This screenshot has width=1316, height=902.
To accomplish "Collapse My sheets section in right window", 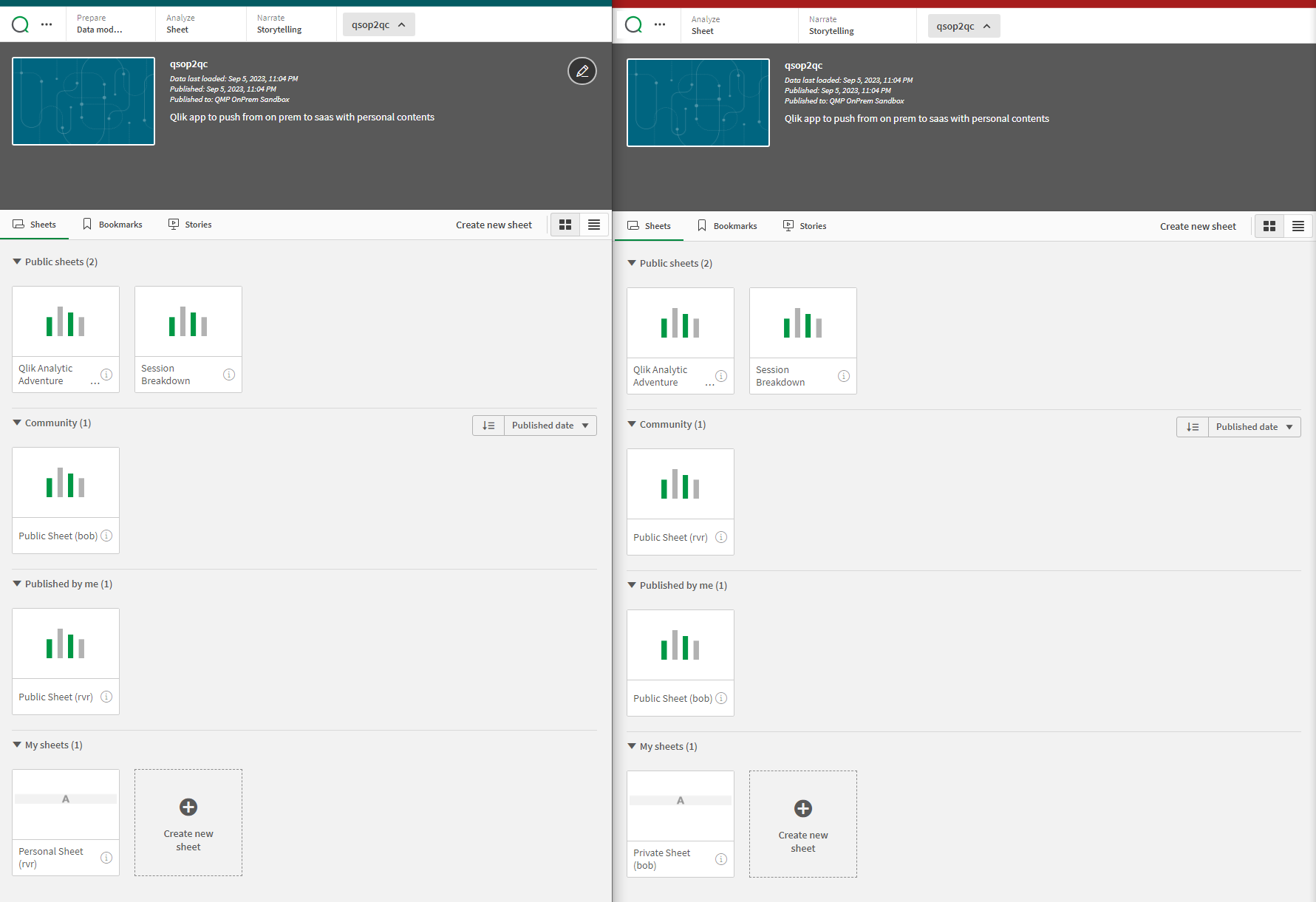I will [632, 746].
